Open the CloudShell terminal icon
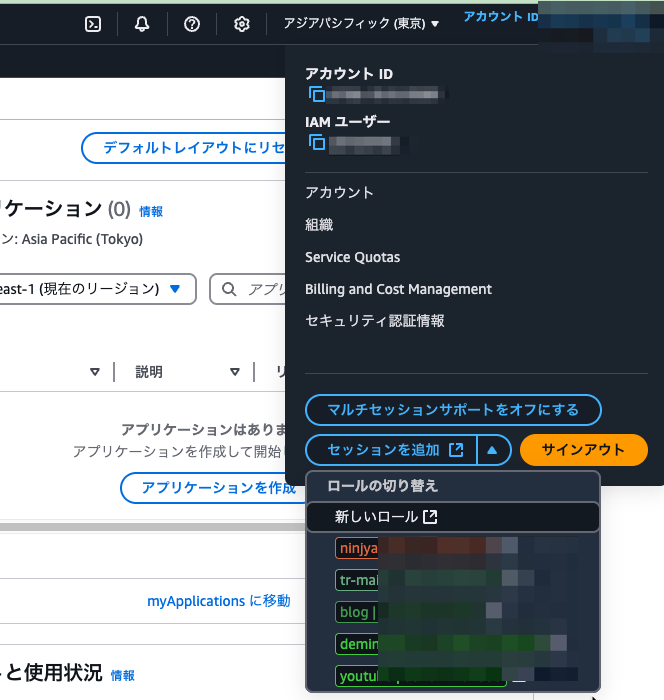Image resolution: width=664 pixels, height=700 pixels. tap(93, 24)
